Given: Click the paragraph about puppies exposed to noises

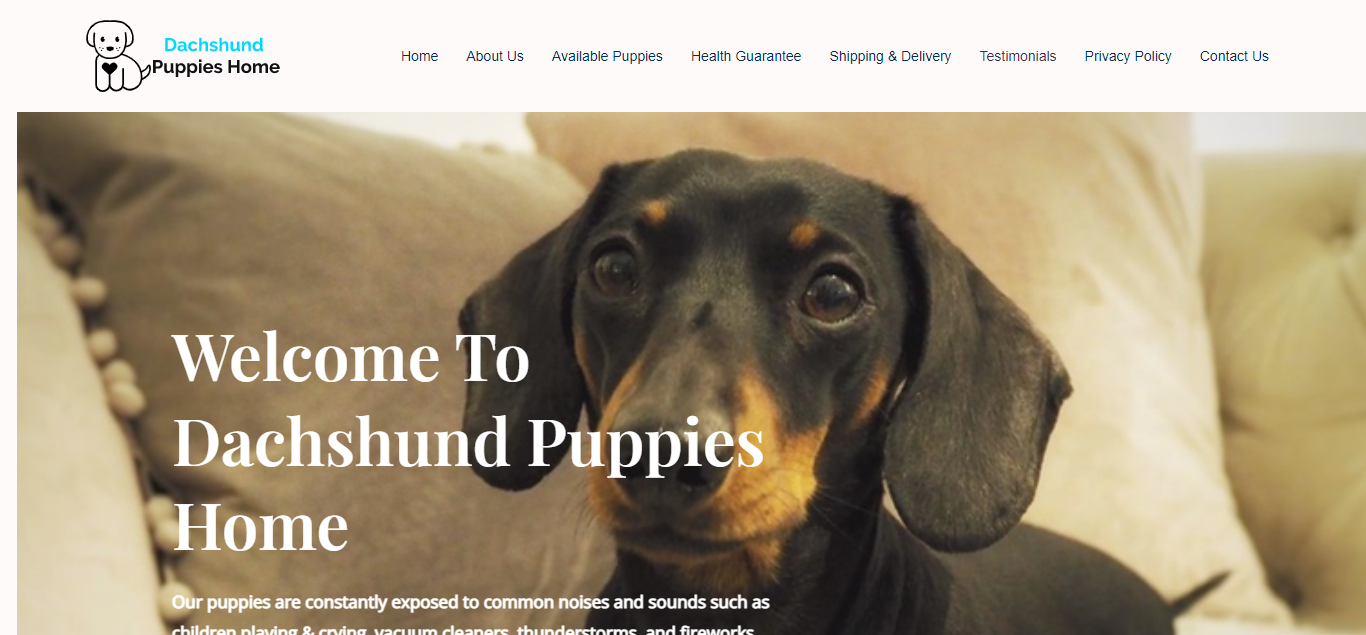Looking at the screenshot, I should coord(471,614).
